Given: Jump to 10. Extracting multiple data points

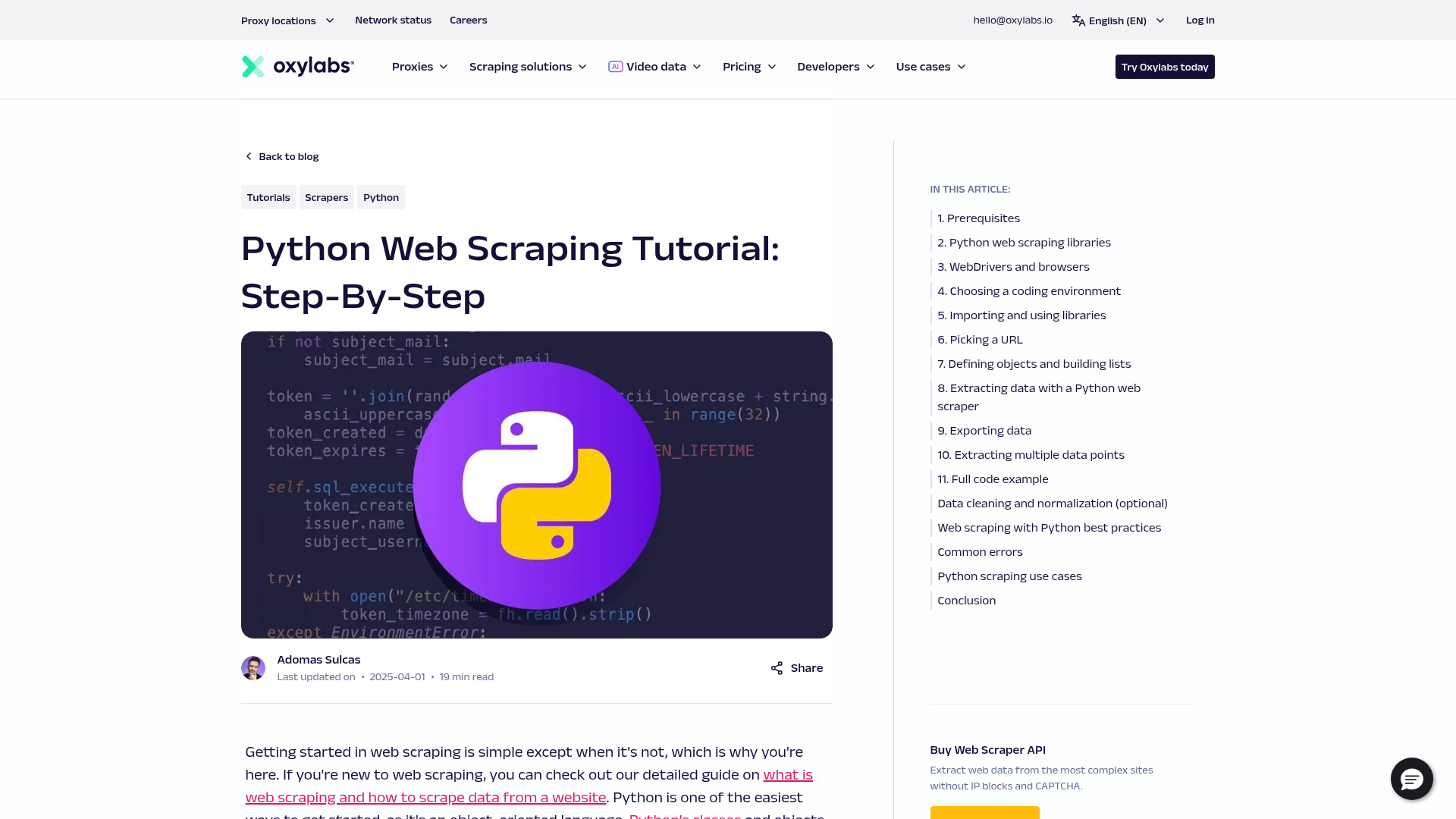Looking at the screenshot, I should [1031, 455].
